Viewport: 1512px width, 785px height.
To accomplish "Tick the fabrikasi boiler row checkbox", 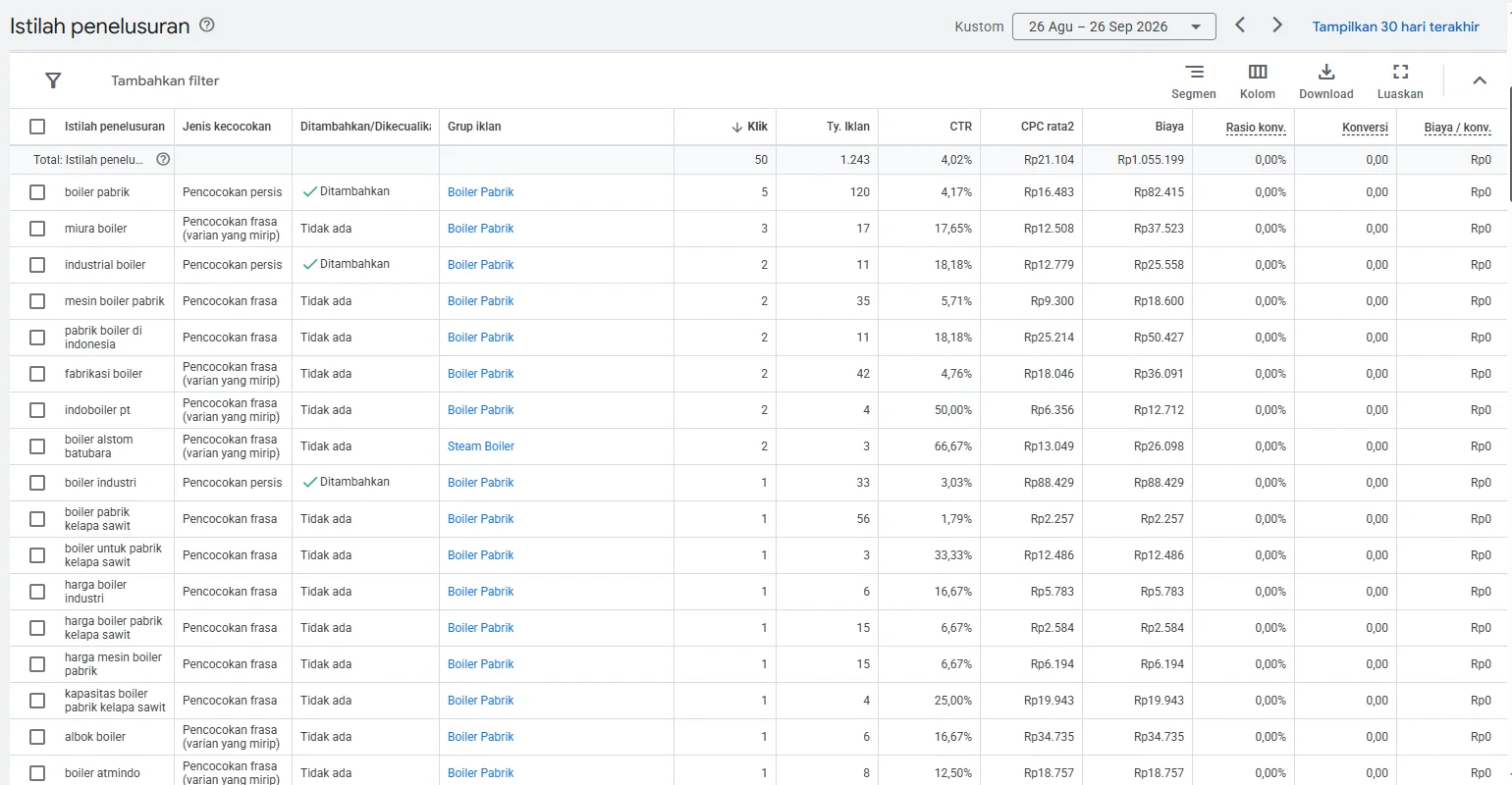I will point(37,374).
